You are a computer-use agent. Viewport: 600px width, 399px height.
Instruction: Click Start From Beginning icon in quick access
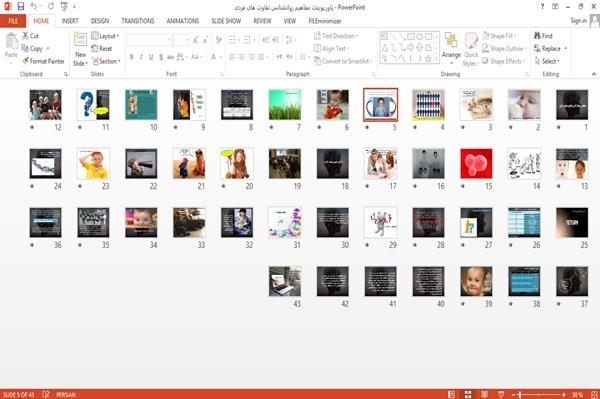click(64, 6)
